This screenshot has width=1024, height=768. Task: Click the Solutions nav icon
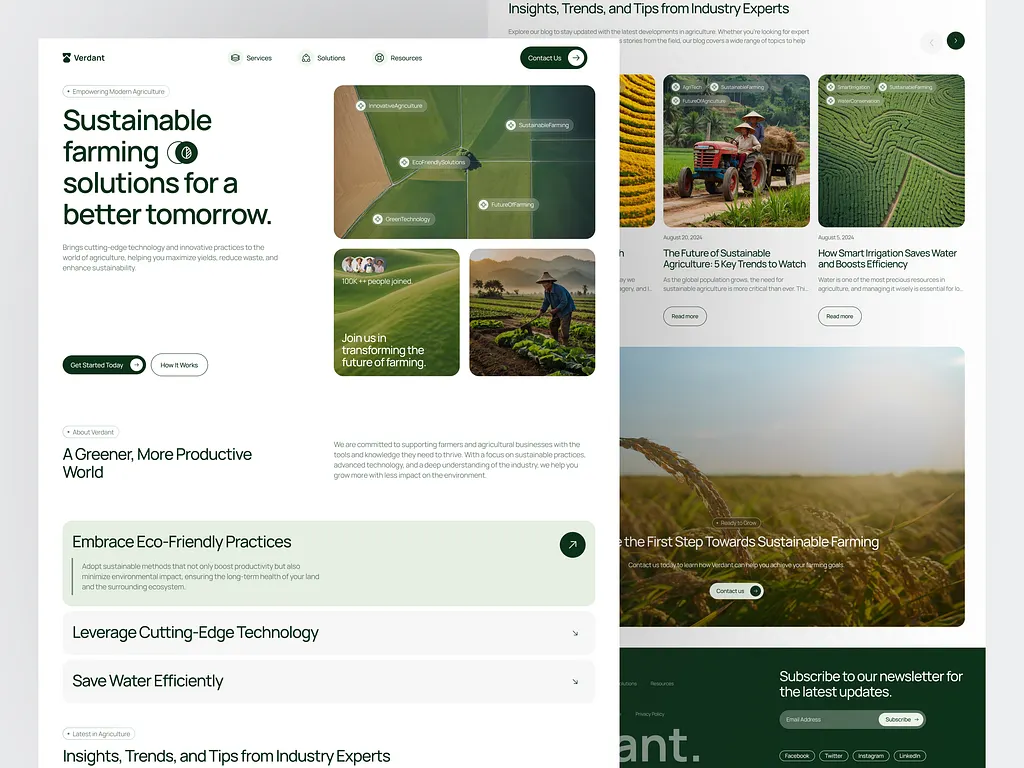tap(306, 58)
